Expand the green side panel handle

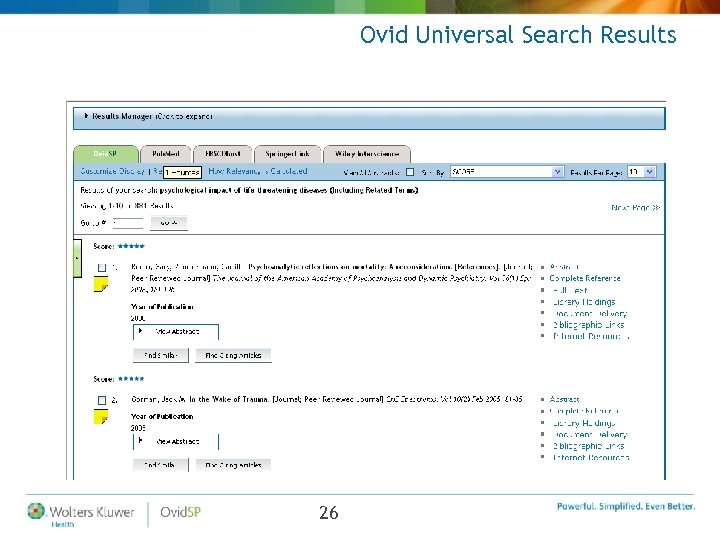(77, 259)
